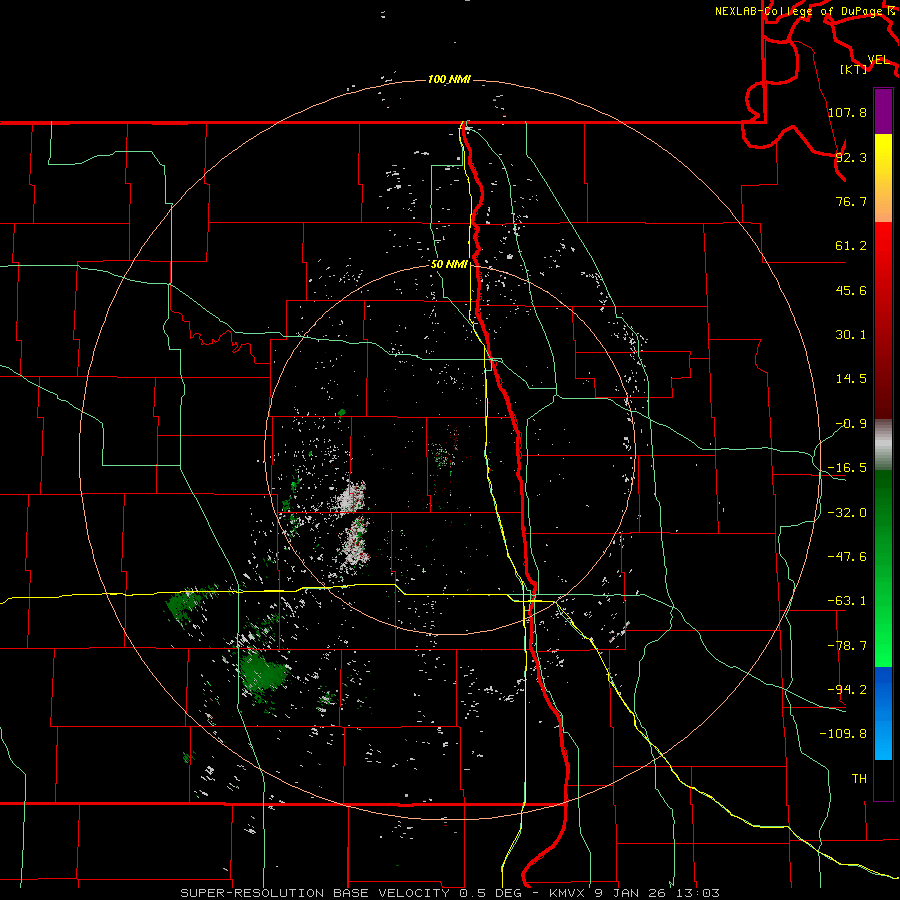Select the 61.2 velocity scale value
The width and height of the screenshot is (900, 900).
pos(851,246)
